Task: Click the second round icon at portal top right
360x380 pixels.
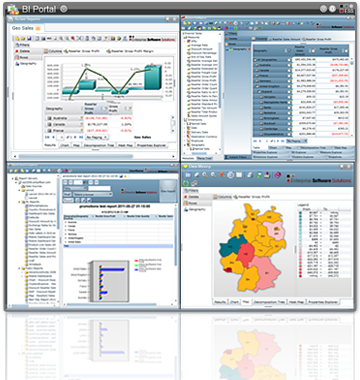Action: (333, 9)
